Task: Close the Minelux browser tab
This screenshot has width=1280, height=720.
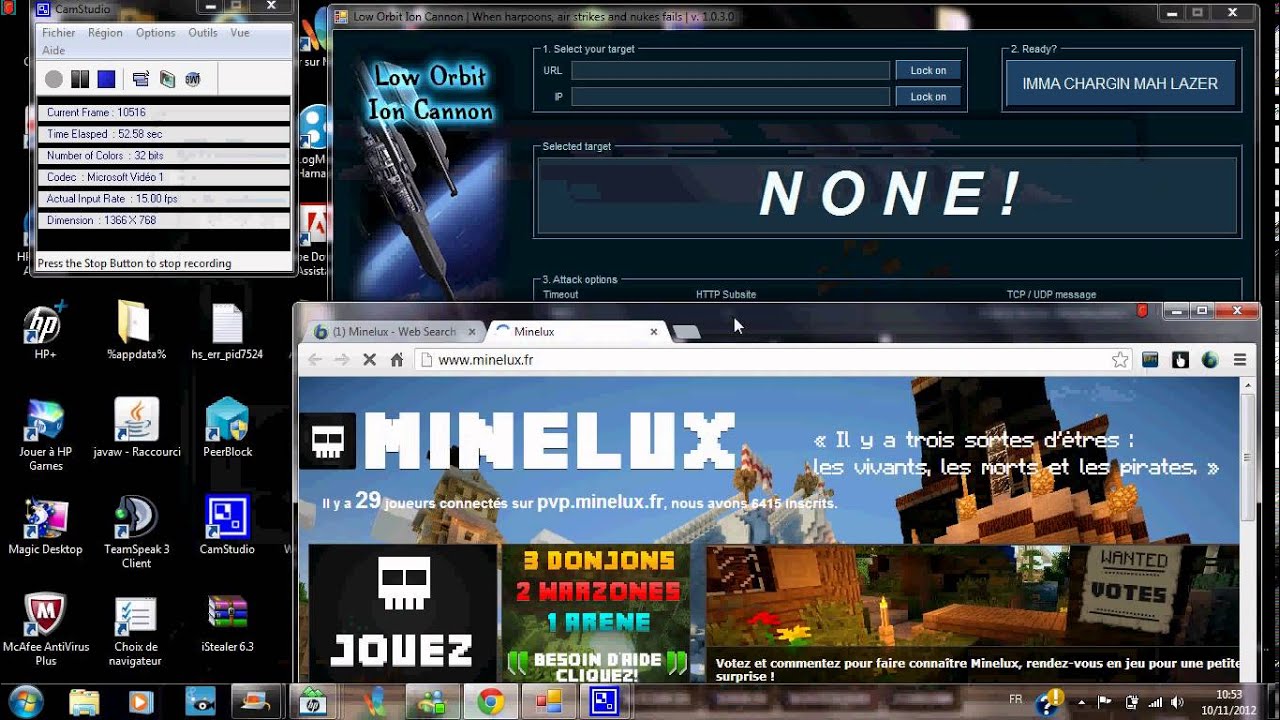Action: click(x=654, y=331)
